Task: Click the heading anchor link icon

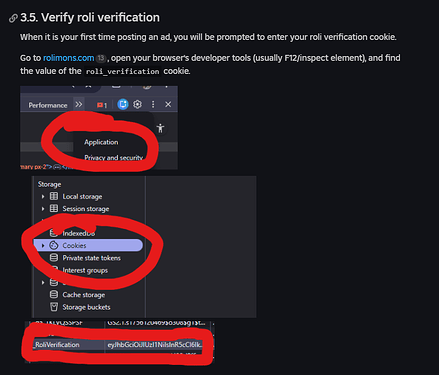Action: 13,18
